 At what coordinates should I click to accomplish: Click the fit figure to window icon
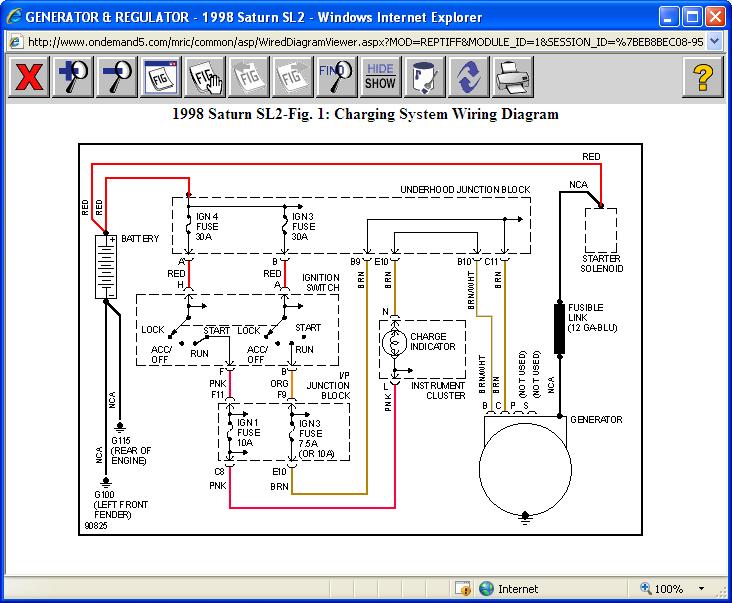tap(160, 77)
